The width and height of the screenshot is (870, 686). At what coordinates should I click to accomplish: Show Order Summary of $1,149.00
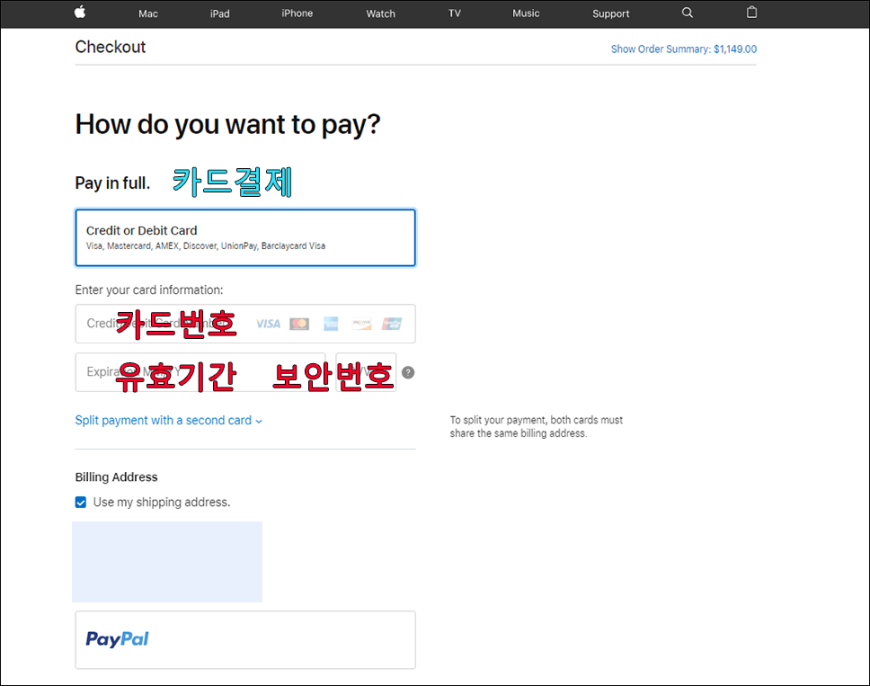click(x=684, y=49)
